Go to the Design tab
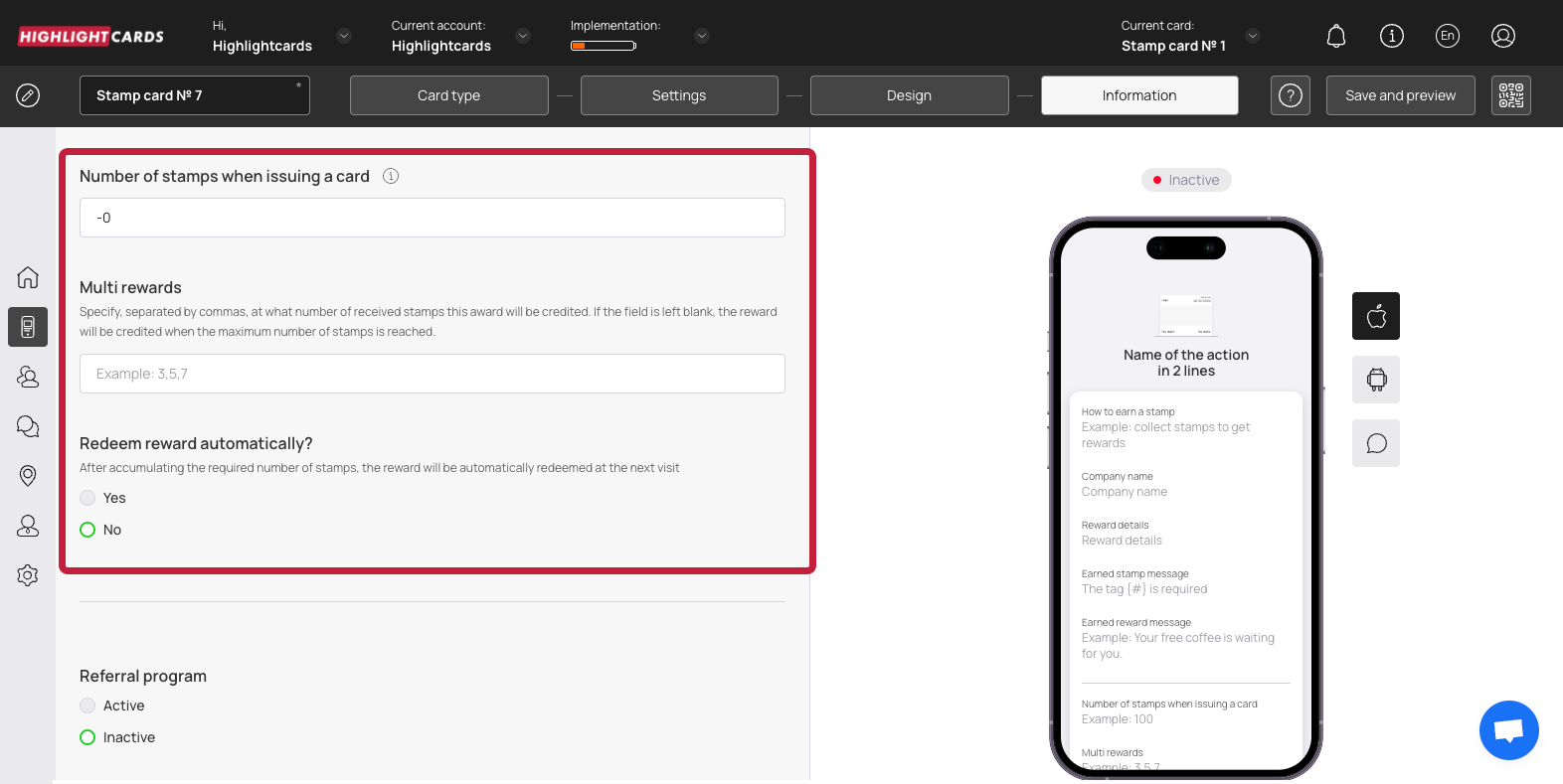This screenshot has width=1563, height=784. pos(909,95)
